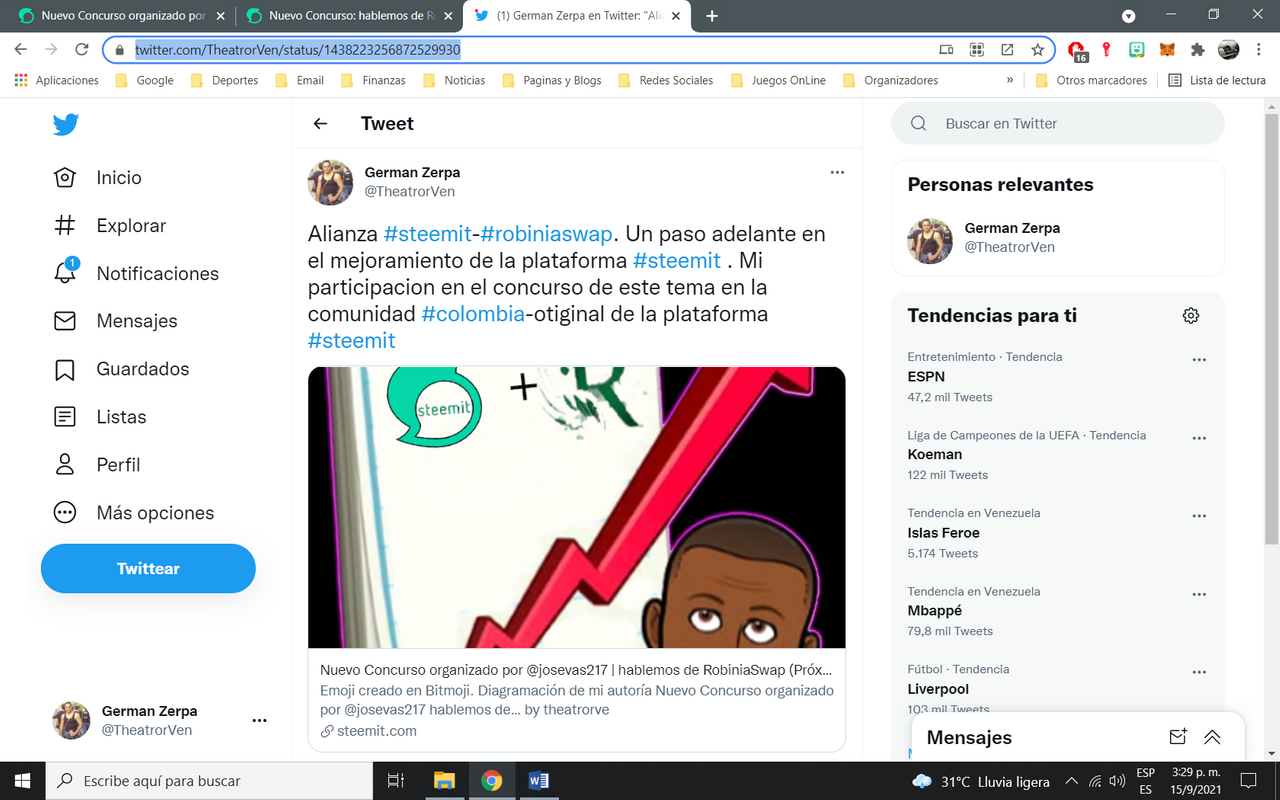Screen dimensions: 1280x800
Task: Open a new browser tab
Action: [x=712, y=16]
